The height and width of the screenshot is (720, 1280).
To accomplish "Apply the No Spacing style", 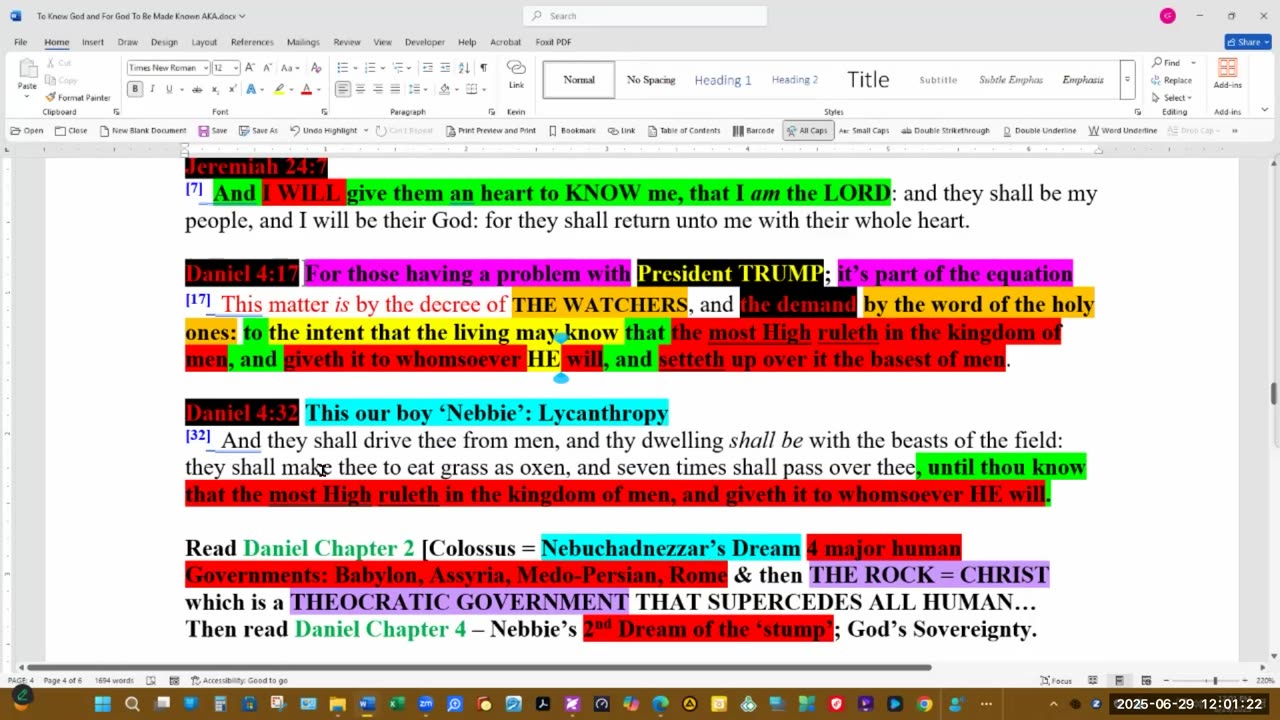I will tap(651, 80).
